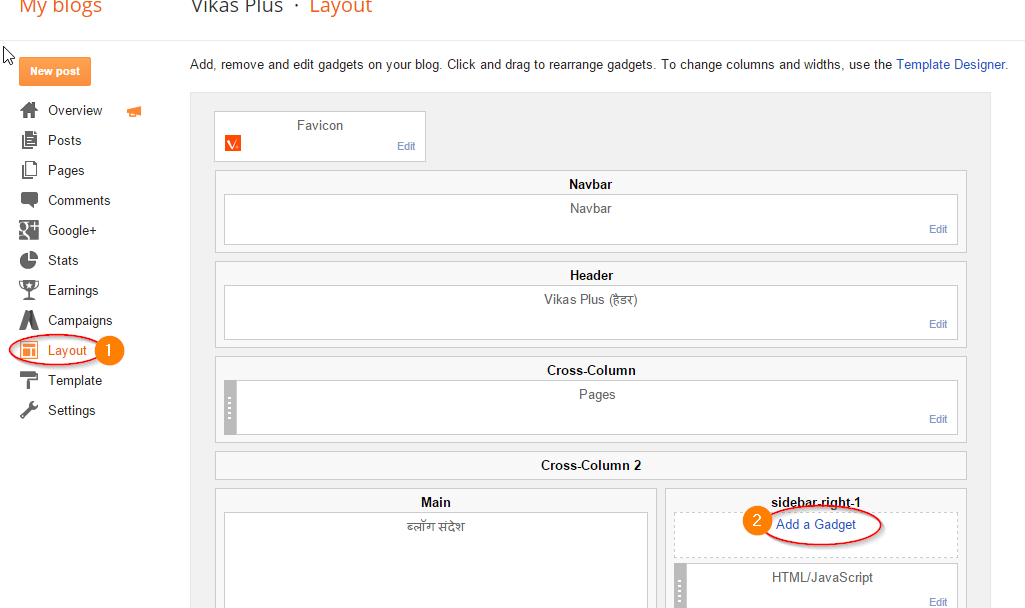This screenshot has height=608, width=1025.
Task: Click the Layout breadcrumb heading
Action: pyautogui.click(x=341, y=7)
